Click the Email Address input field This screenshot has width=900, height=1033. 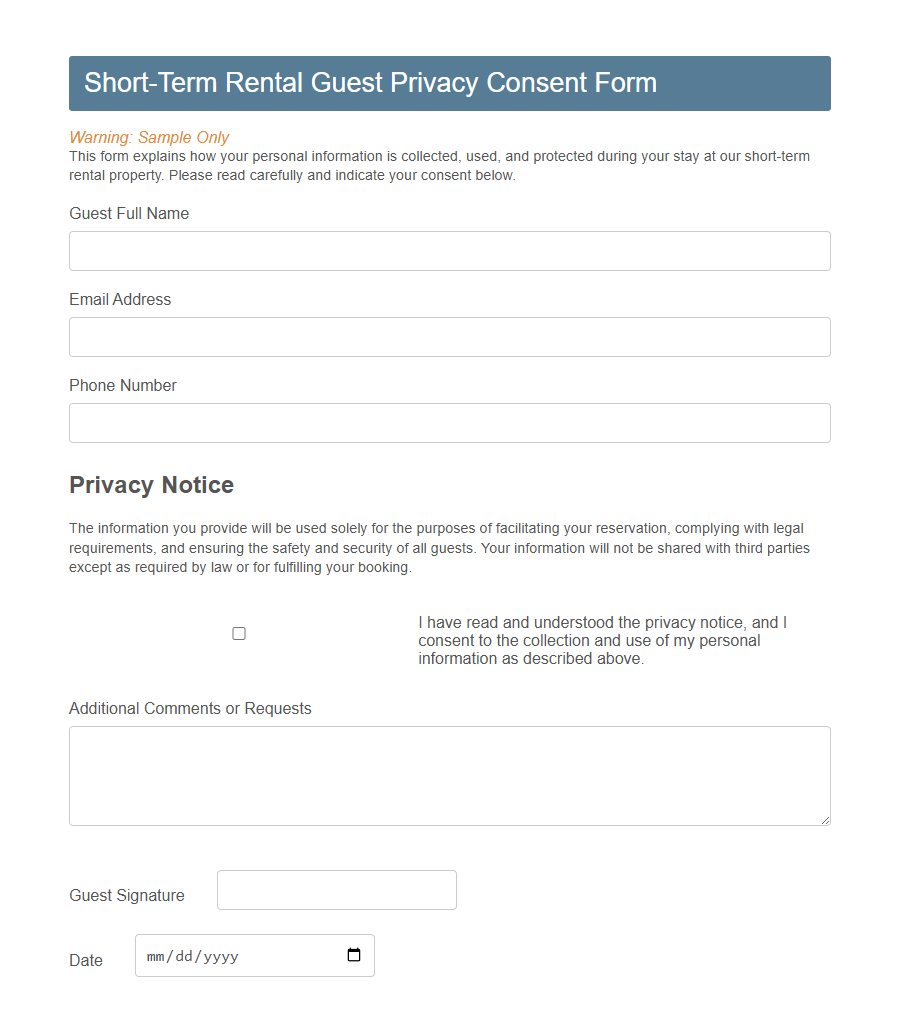(x=449, y=337)
